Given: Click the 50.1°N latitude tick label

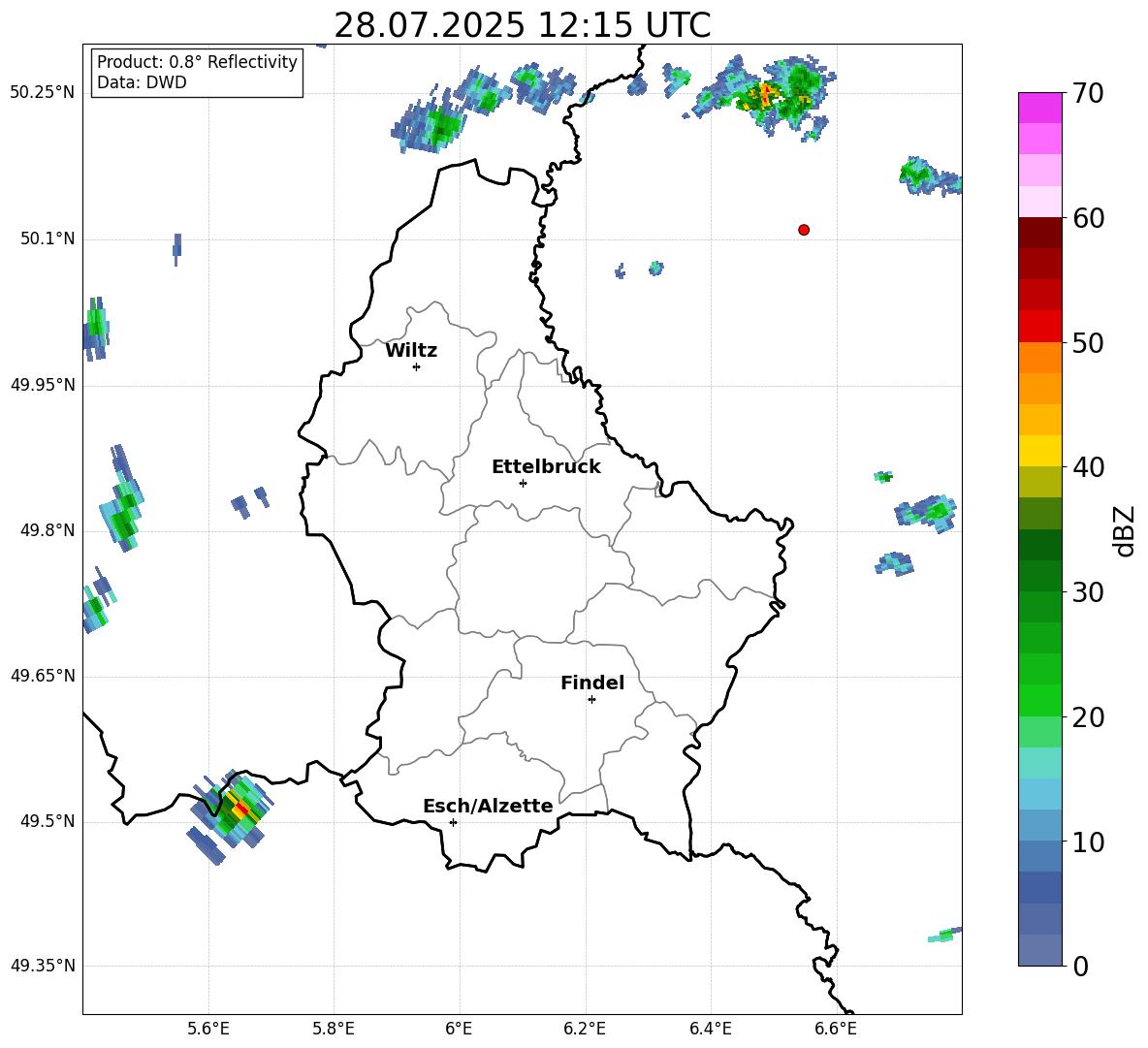Looking at the screenshot, I should pos(48,238).
